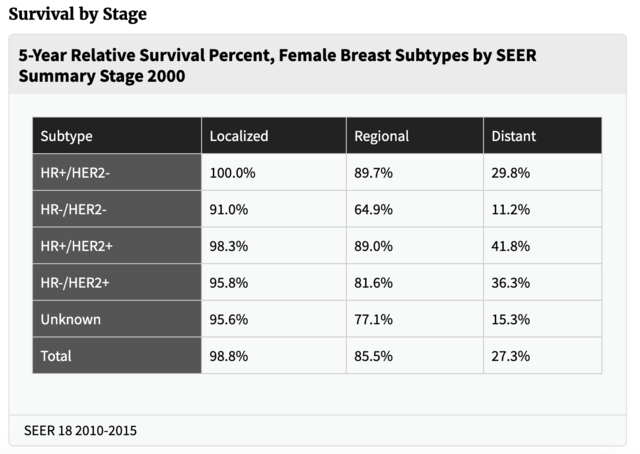The width and height of the screenshot is (640, 454).
Task: Click the 95.8% localized survival cell
Action: (x=274, y=283)
